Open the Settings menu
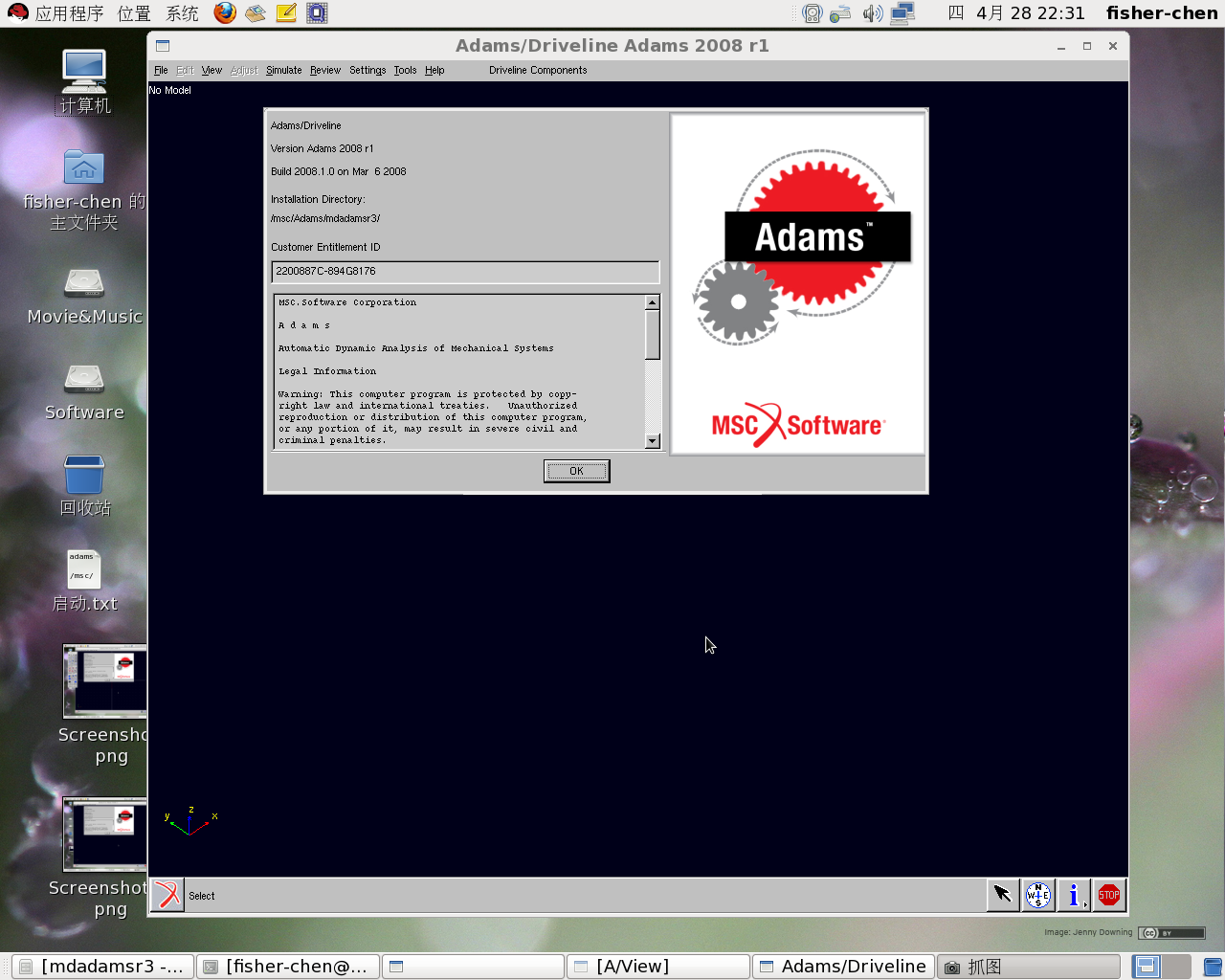The width and height of the screenshot is (1225, 980). 367,70
